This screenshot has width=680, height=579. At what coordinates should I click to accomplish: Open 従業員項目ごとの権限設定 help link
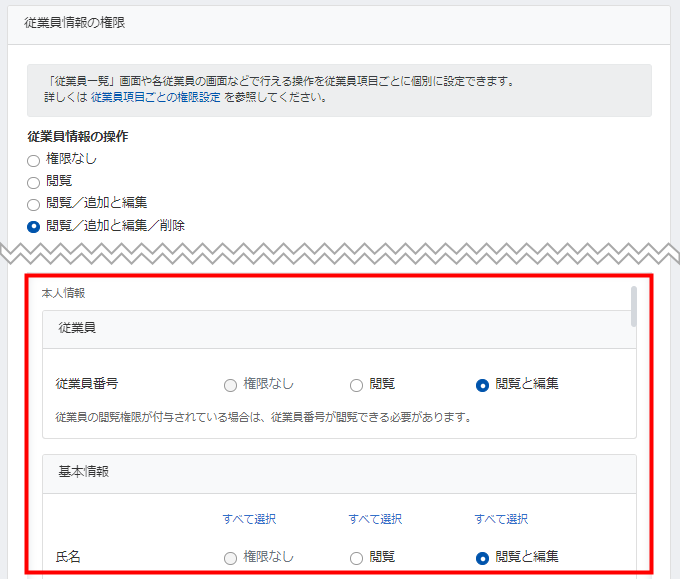(x=156, y=97)
